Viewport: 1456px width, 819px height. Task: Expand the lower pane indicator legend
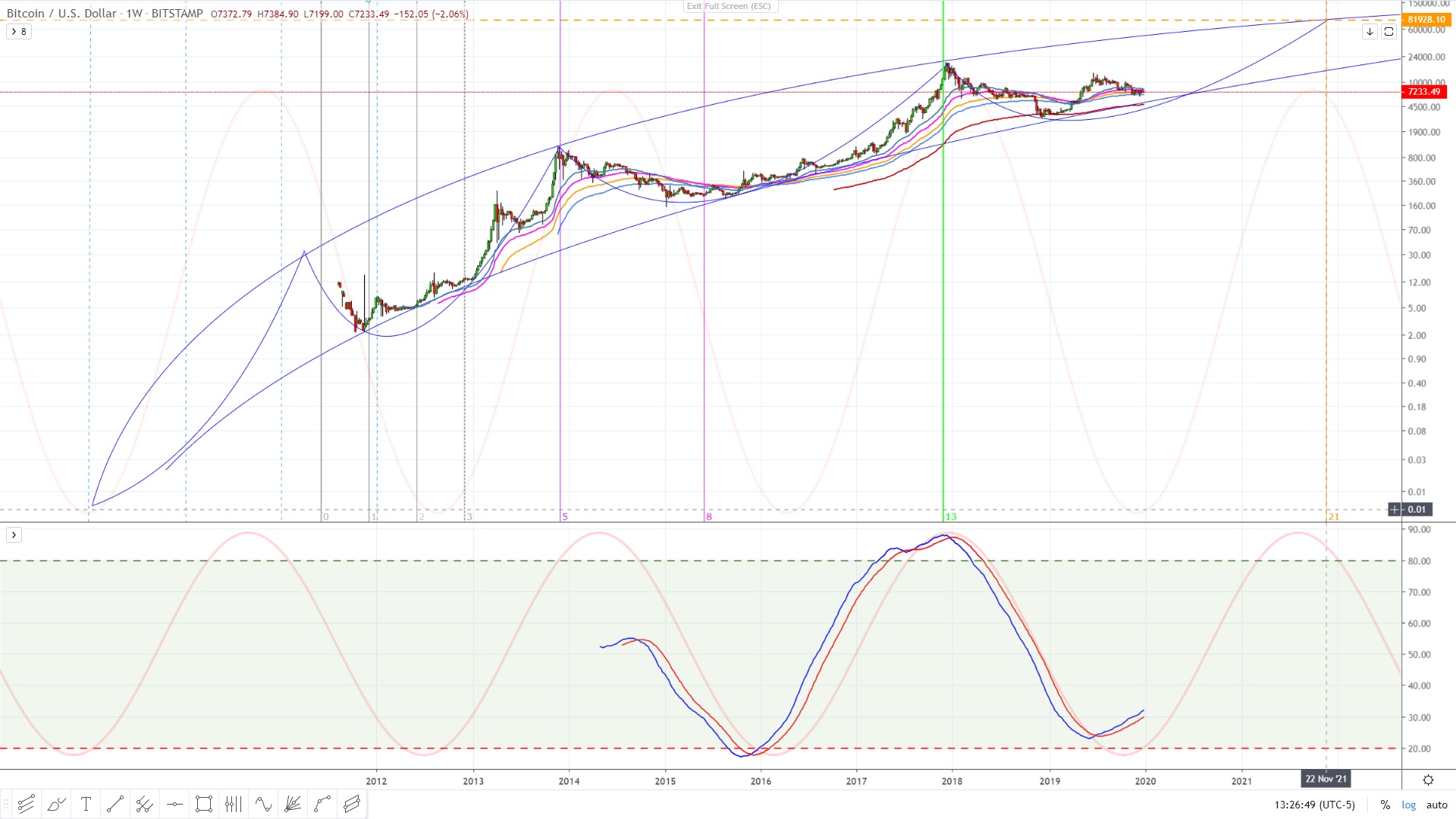pyautogui.click(x=14, y=535)
